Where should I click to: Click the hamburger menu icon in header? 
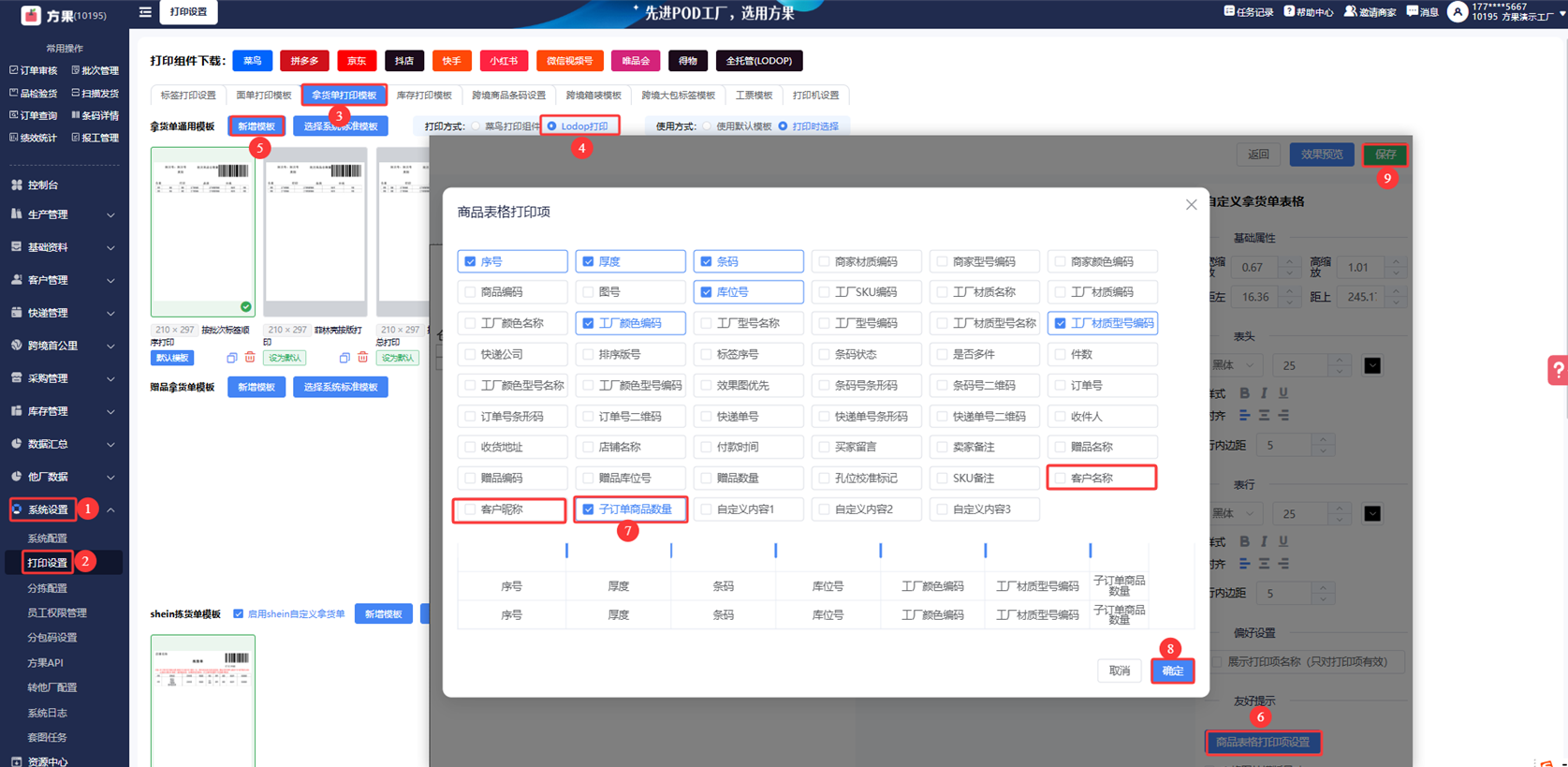coord(145,12)
